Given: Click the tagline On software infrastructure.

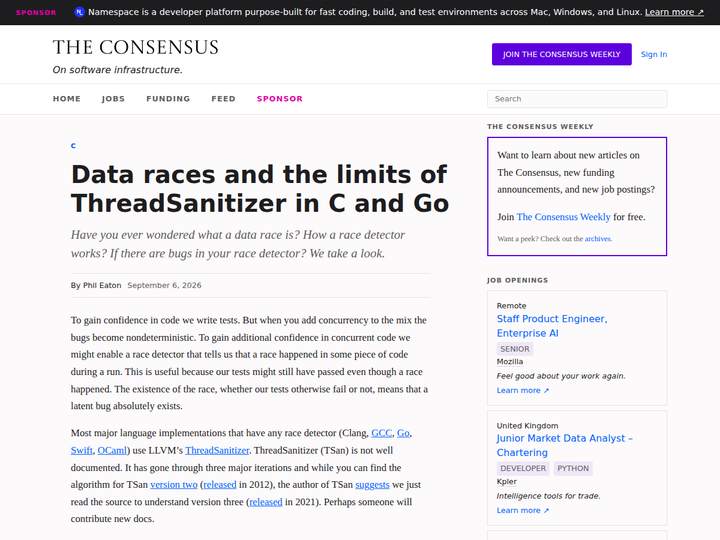Looking at the screenshot, I should (x=118, y=70).
